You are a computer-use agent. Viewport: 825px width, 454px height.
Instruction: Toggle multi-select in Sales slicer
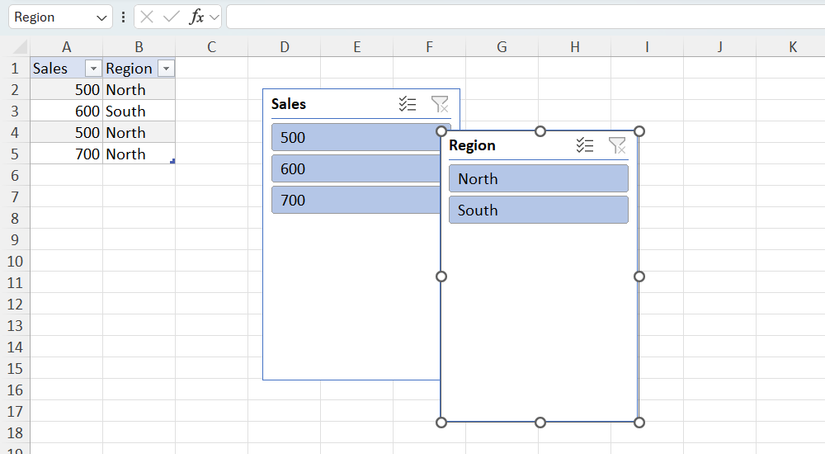click(407, 104)
